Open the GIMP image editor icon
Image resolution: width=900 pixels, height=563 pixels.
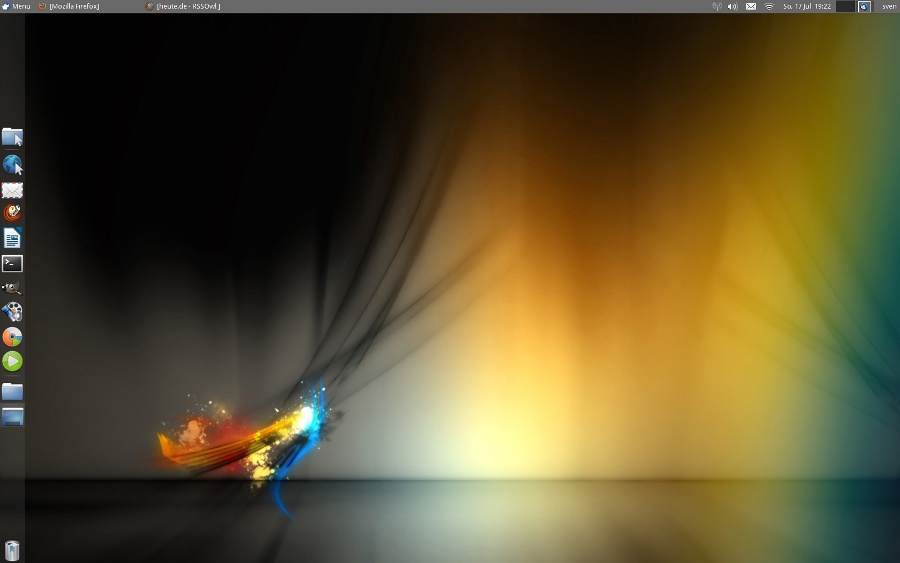[x=12, y=288]
